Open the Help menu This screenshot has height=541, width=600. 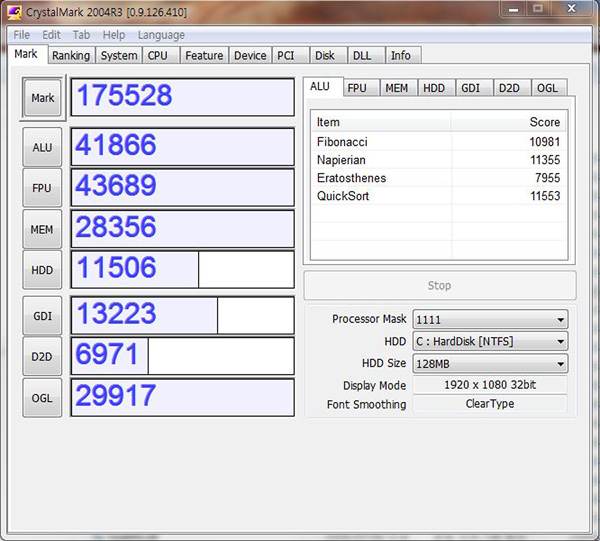pos(114,35)
